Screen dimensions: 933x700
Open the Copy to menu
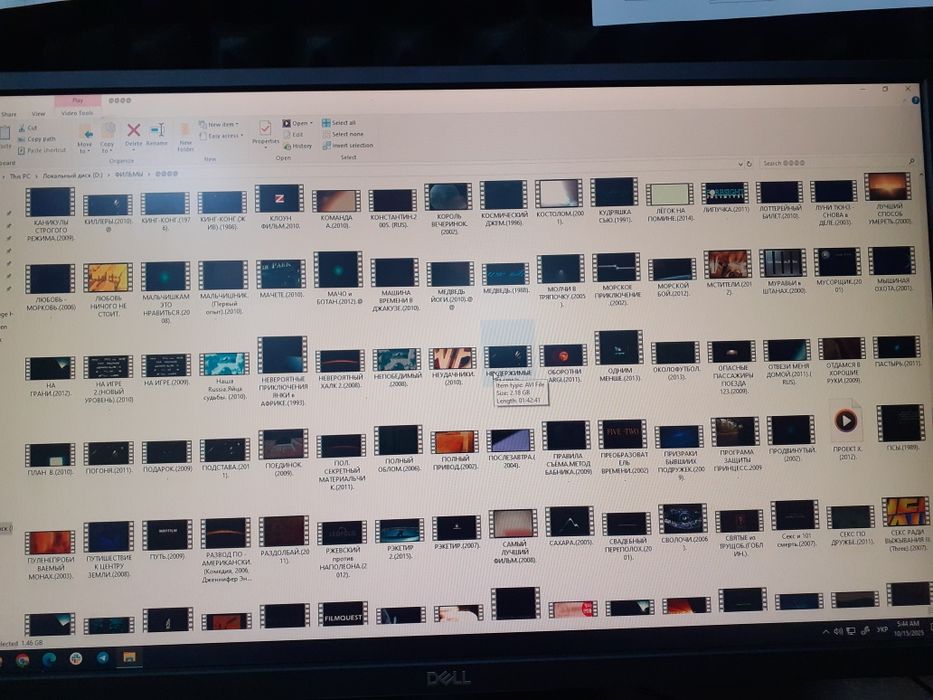[x=108, y=138]
